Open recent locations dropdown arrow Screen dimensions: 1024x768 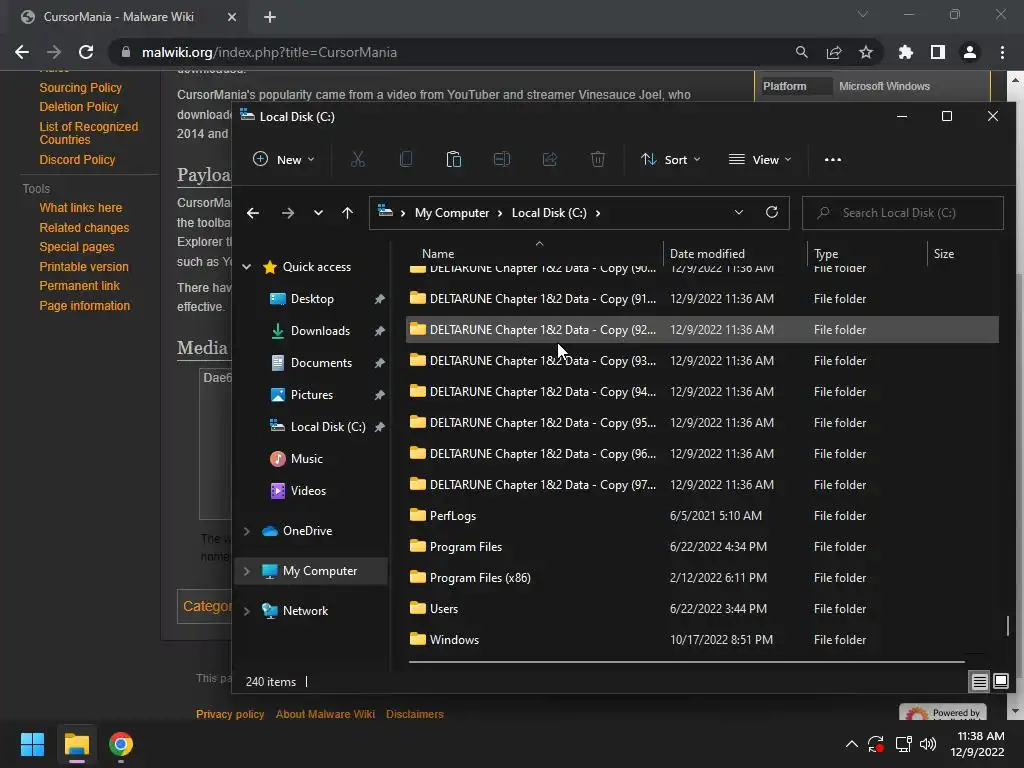318,213
